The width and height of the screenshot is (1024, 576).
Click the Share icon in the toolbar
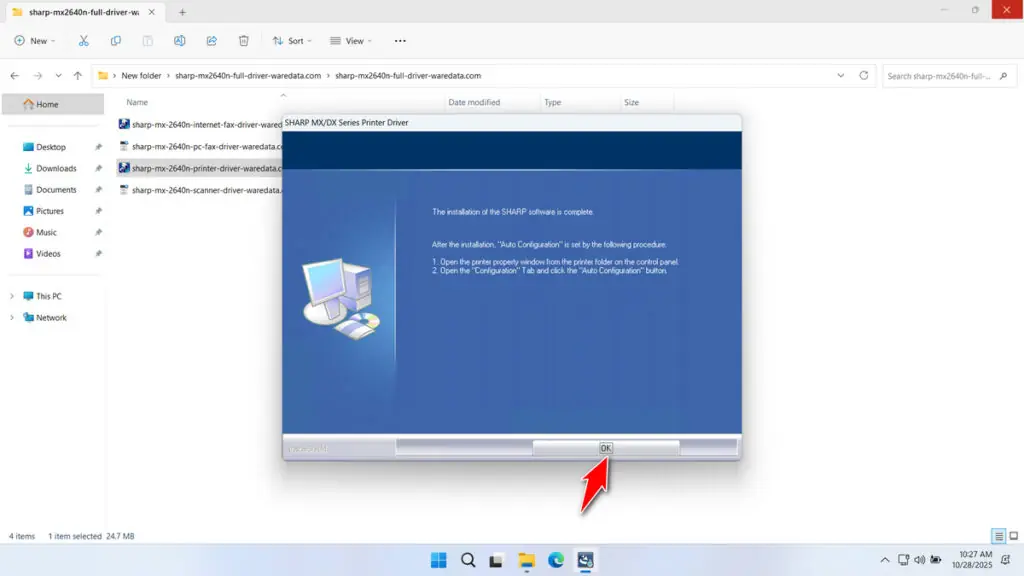pos(211,41)
